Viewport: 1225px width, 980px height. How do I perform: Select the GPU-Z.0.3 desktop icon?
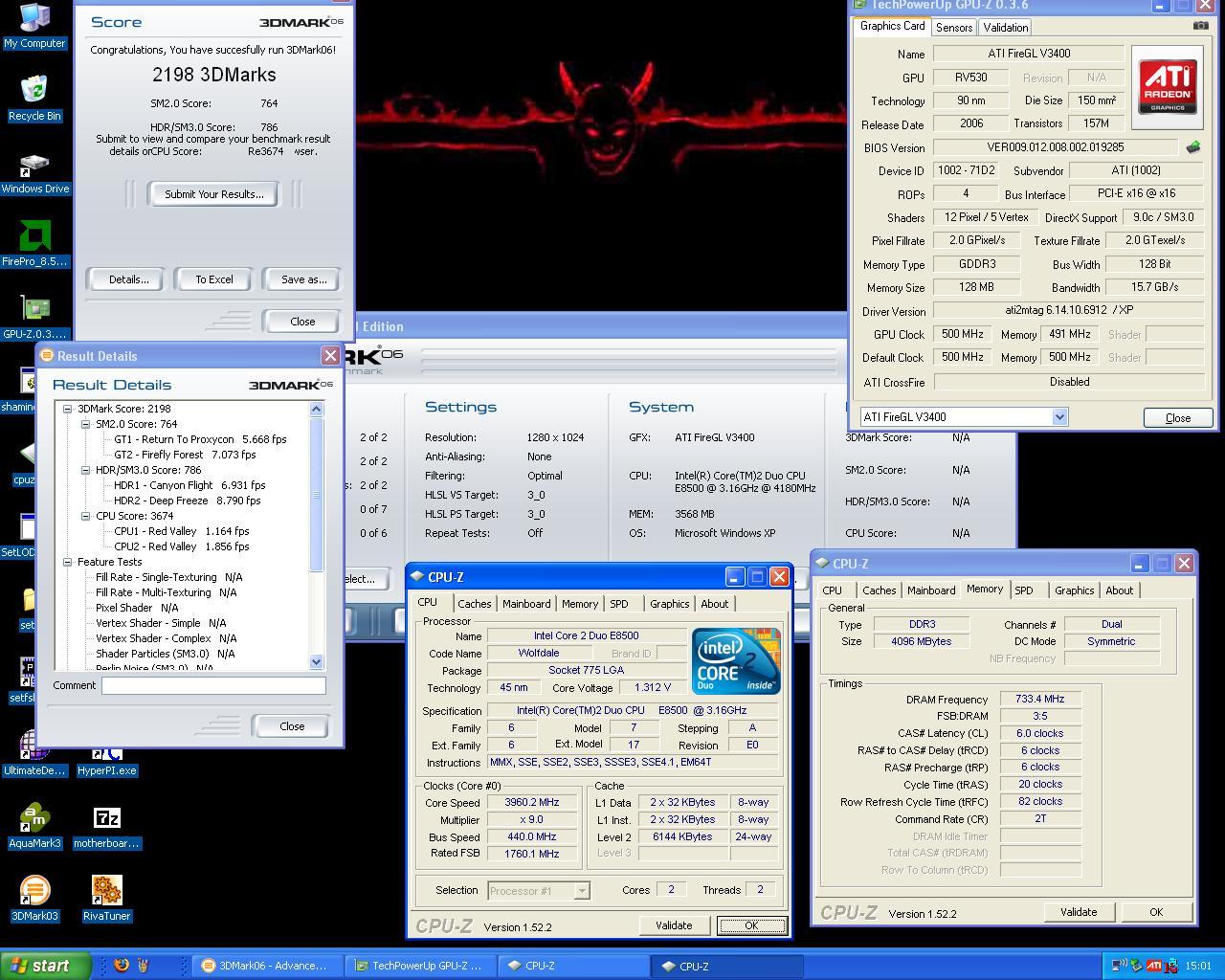[x=34, y=318]
